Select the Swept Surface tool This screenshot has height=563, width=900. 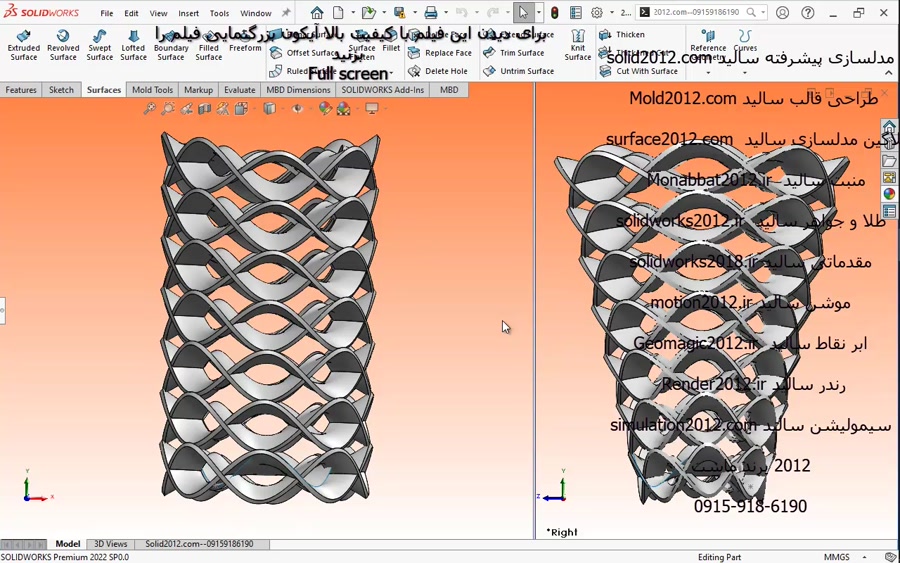[x=100, y=45]
